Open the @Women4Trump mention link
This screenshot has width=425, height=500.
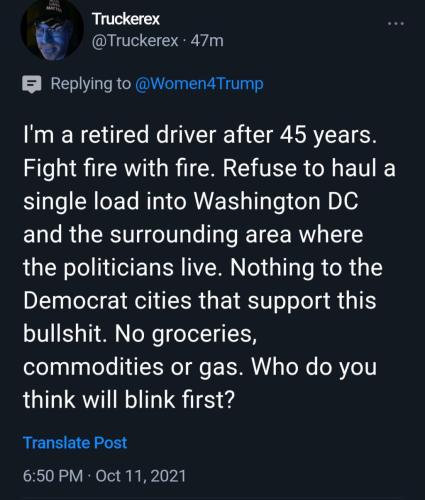pos(199,84)
